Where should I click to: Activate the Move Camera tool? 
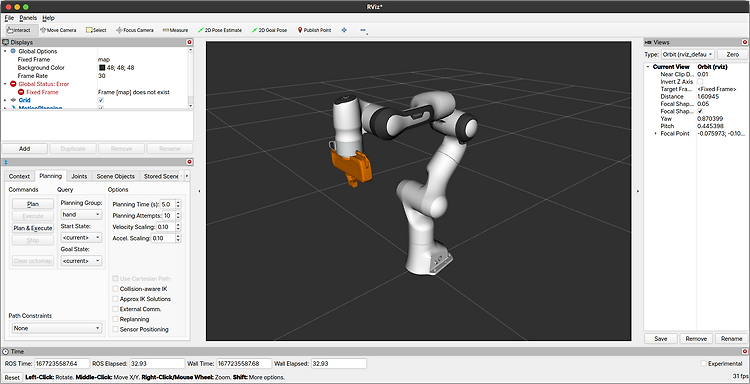tap(58, 30)
